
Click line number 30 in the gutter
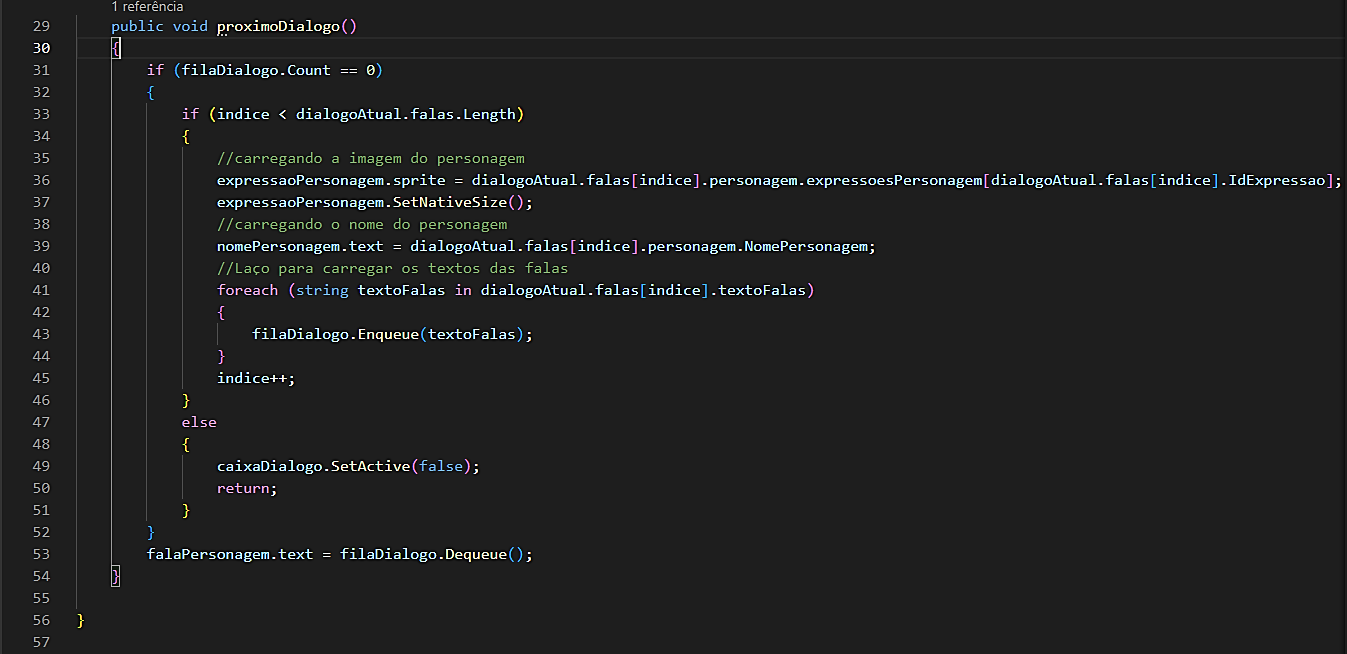pyautogui.click(x=41, y=48)
